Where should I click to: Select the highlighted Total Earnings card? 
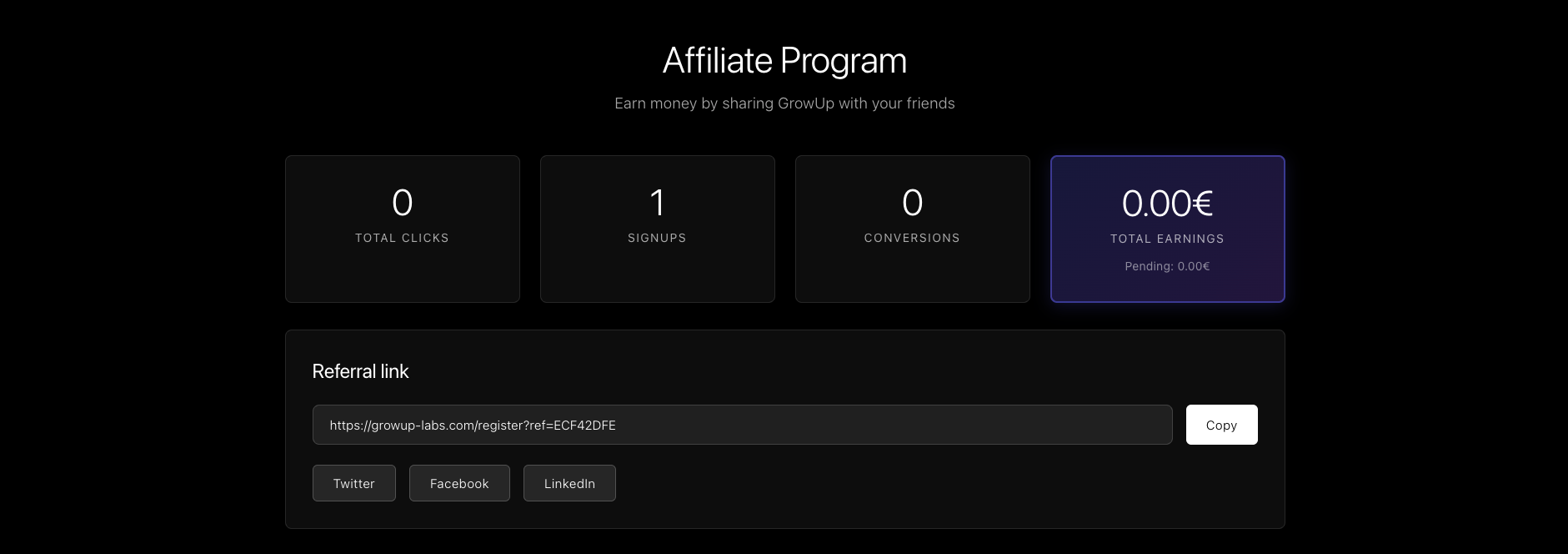point(1167,229)
